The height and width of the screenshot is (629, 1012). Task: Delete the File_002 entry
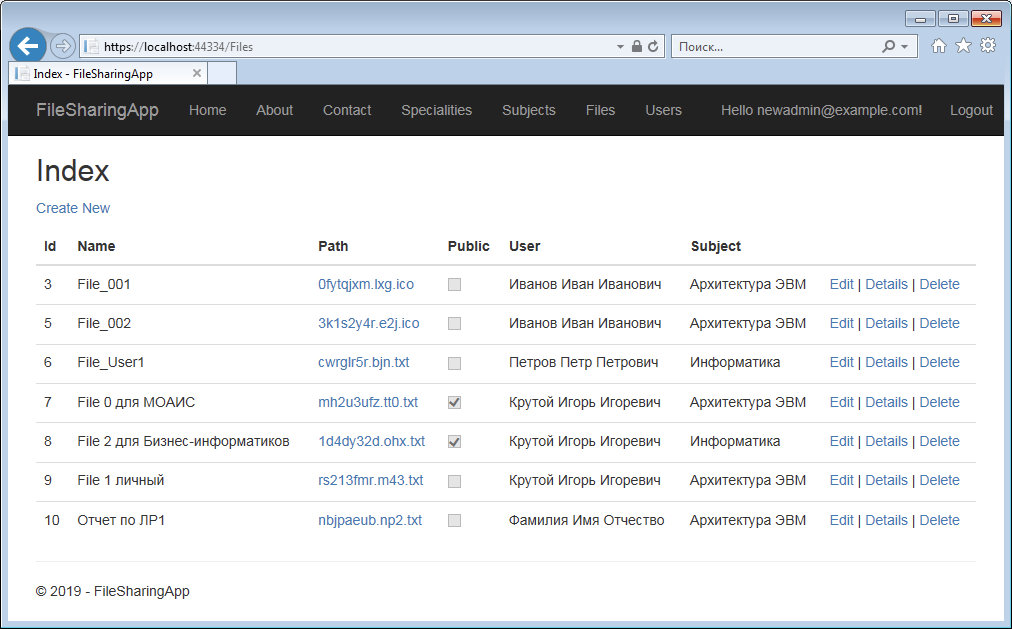pos(938,323)
